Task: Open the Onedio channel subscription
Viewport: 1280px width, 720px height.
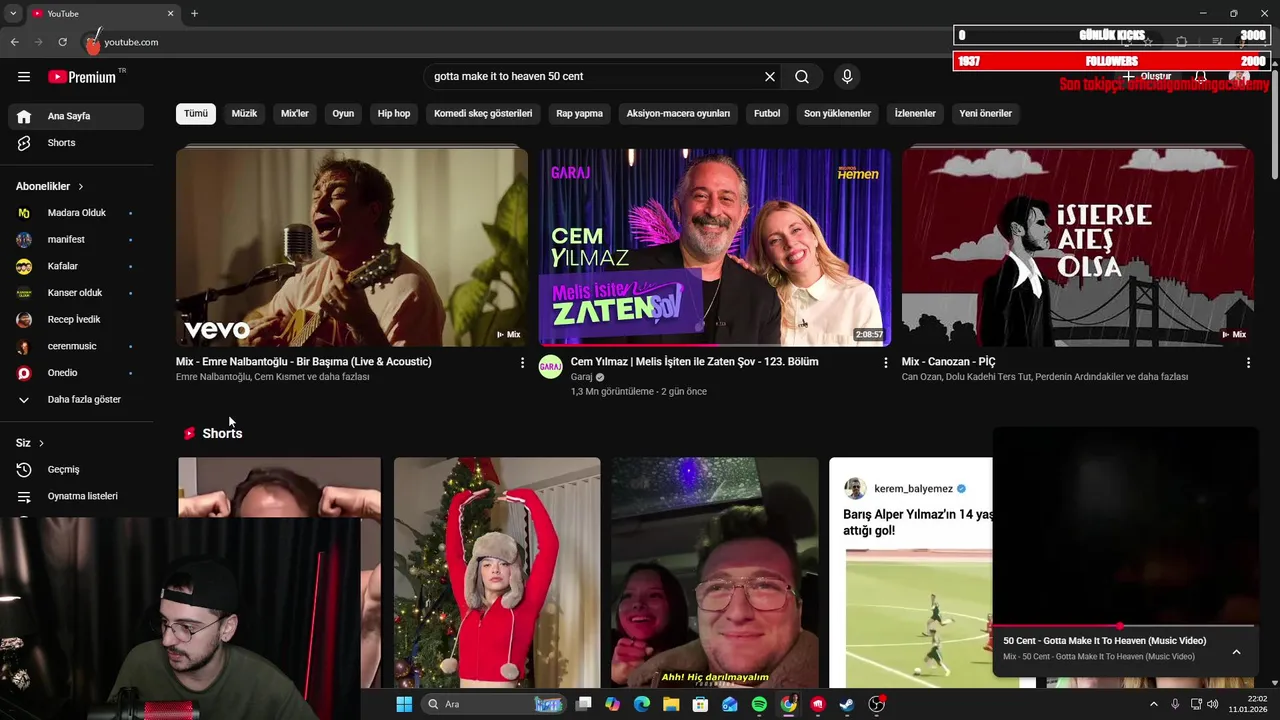Action: click(76, 373)
